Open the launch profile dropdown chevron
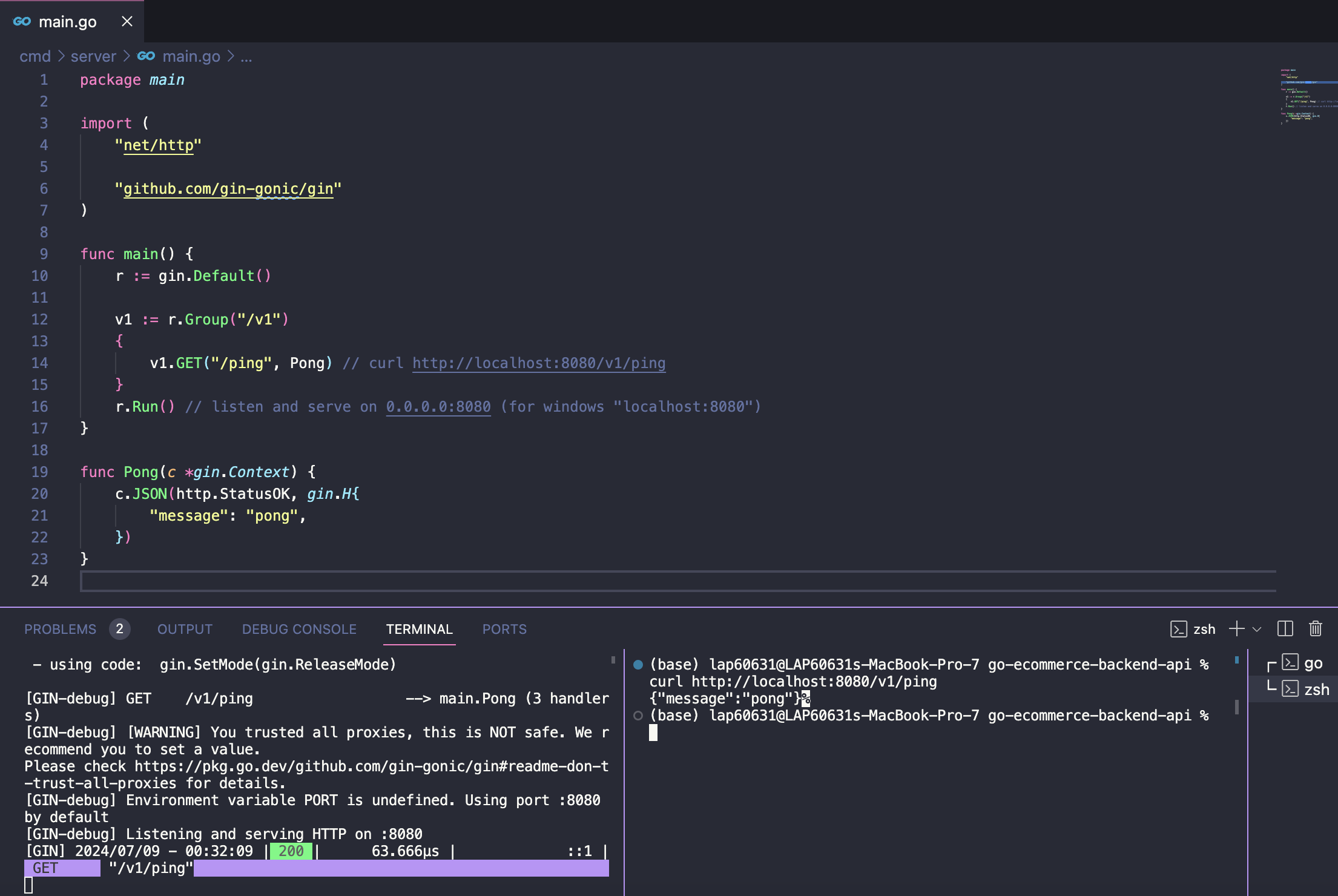Image resolution: width=1338 pixels, height=896 pixels. click(1257, 630)
